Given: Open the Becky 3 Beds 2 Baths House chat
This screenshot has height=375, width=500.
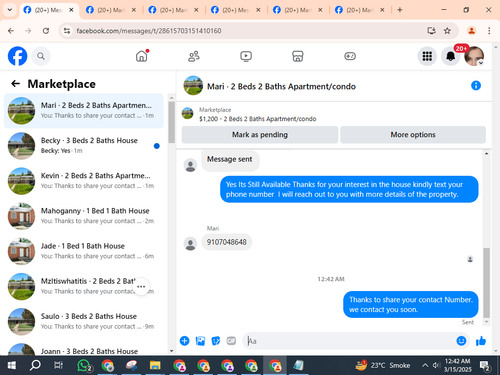Looking at the screenshot, I should [x=84, y=146].
